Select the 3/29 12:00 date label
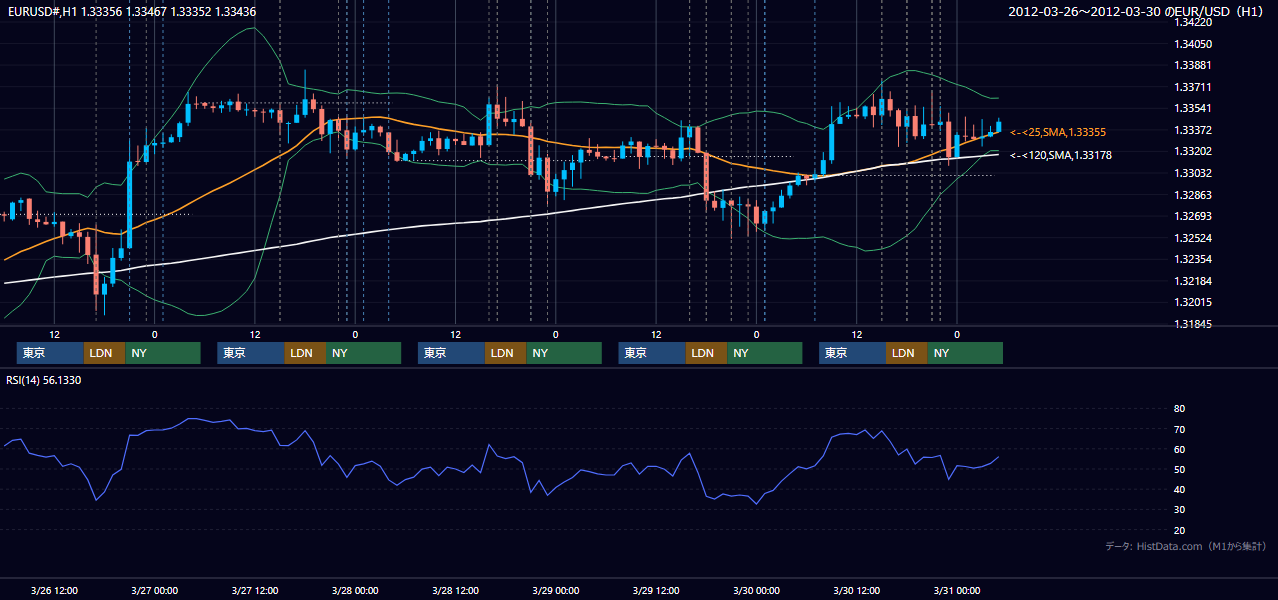This screenshot has height=600, width=1278. [x=656, y=590]
